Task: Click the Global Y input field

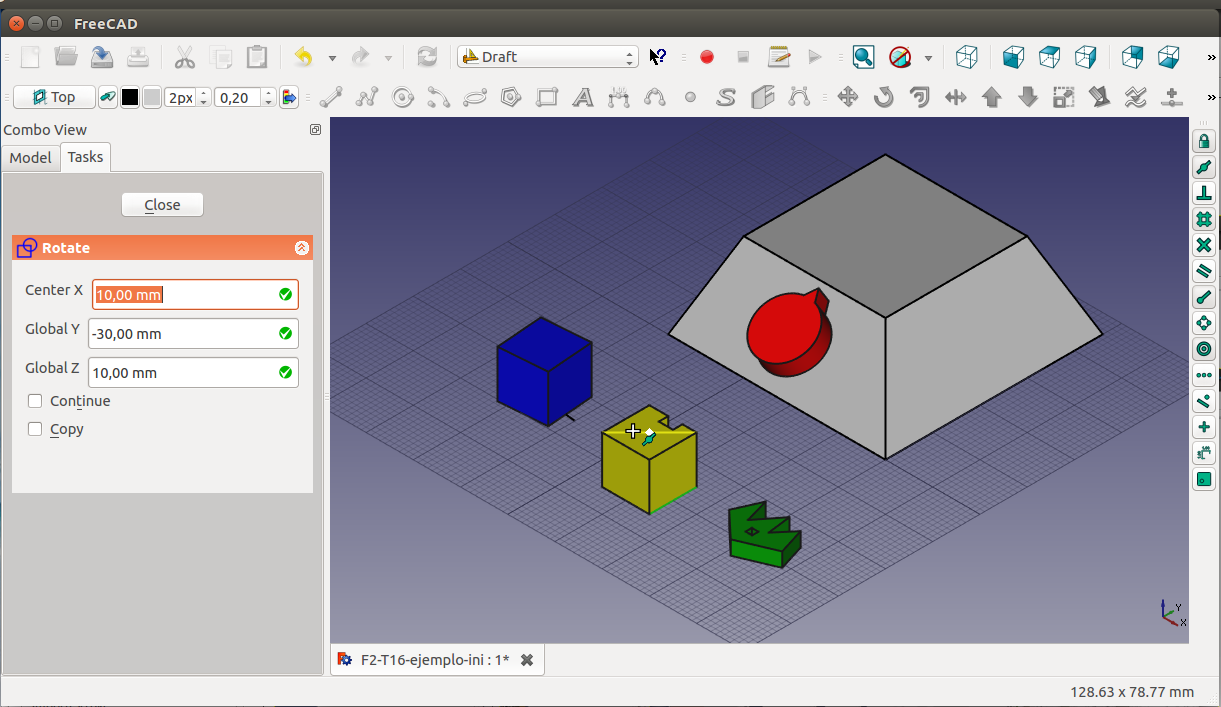Action: coord(181,334)
